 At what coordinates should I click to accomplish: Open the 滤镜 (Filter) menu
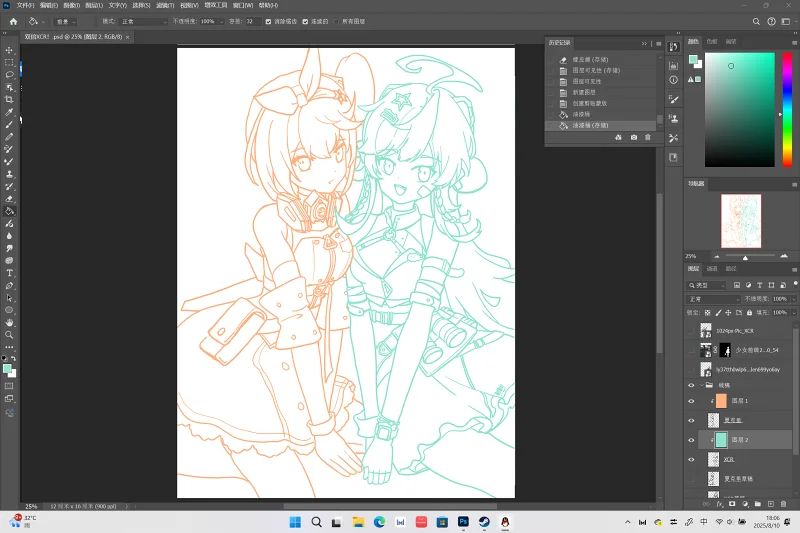162,5
